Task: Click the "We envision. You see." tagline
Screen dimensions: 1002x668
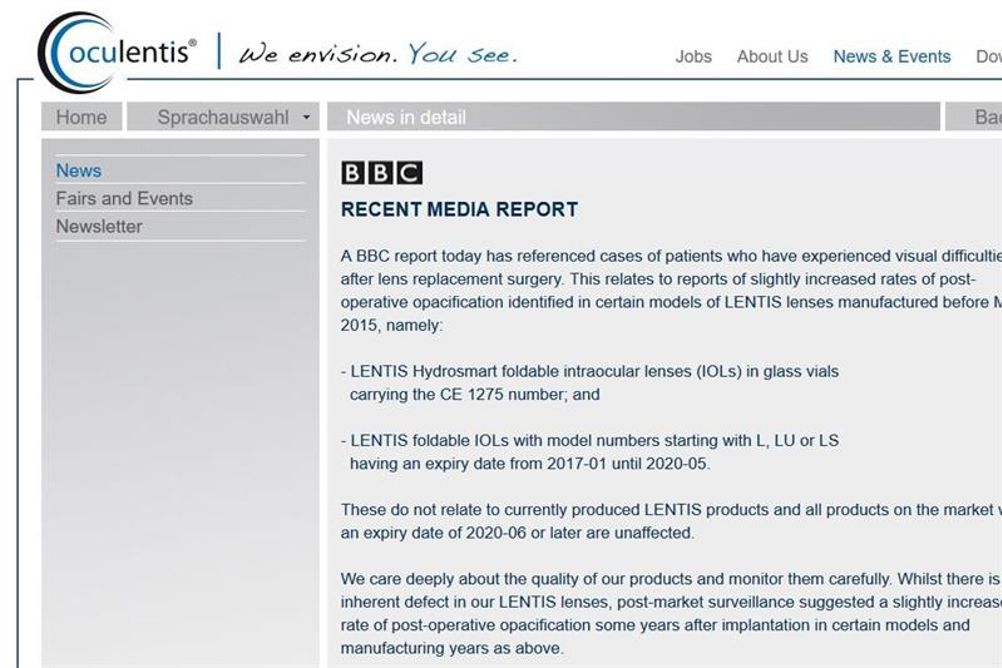Action: (378, 54)
